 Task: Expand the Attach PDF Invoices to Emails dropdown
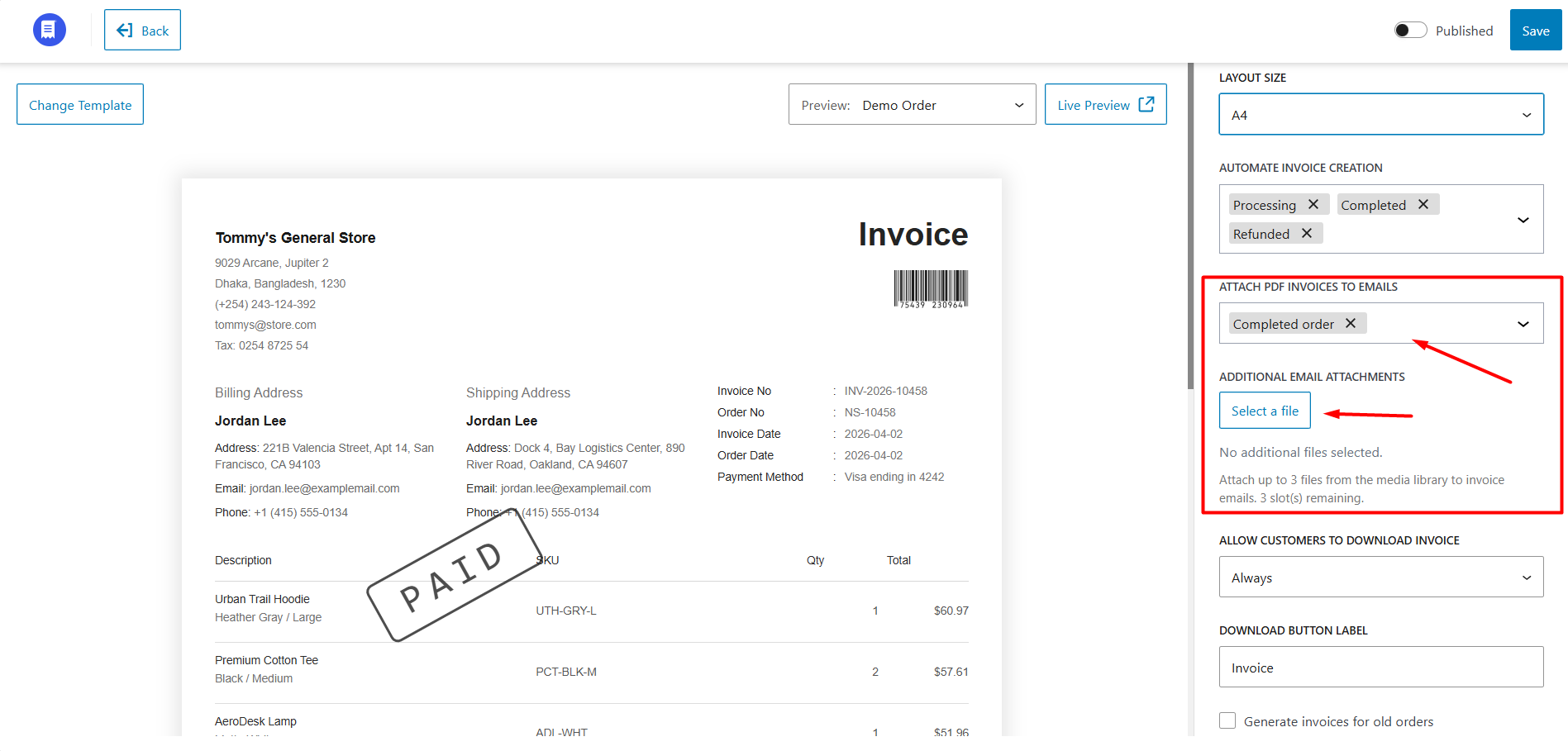(1523, 324)
